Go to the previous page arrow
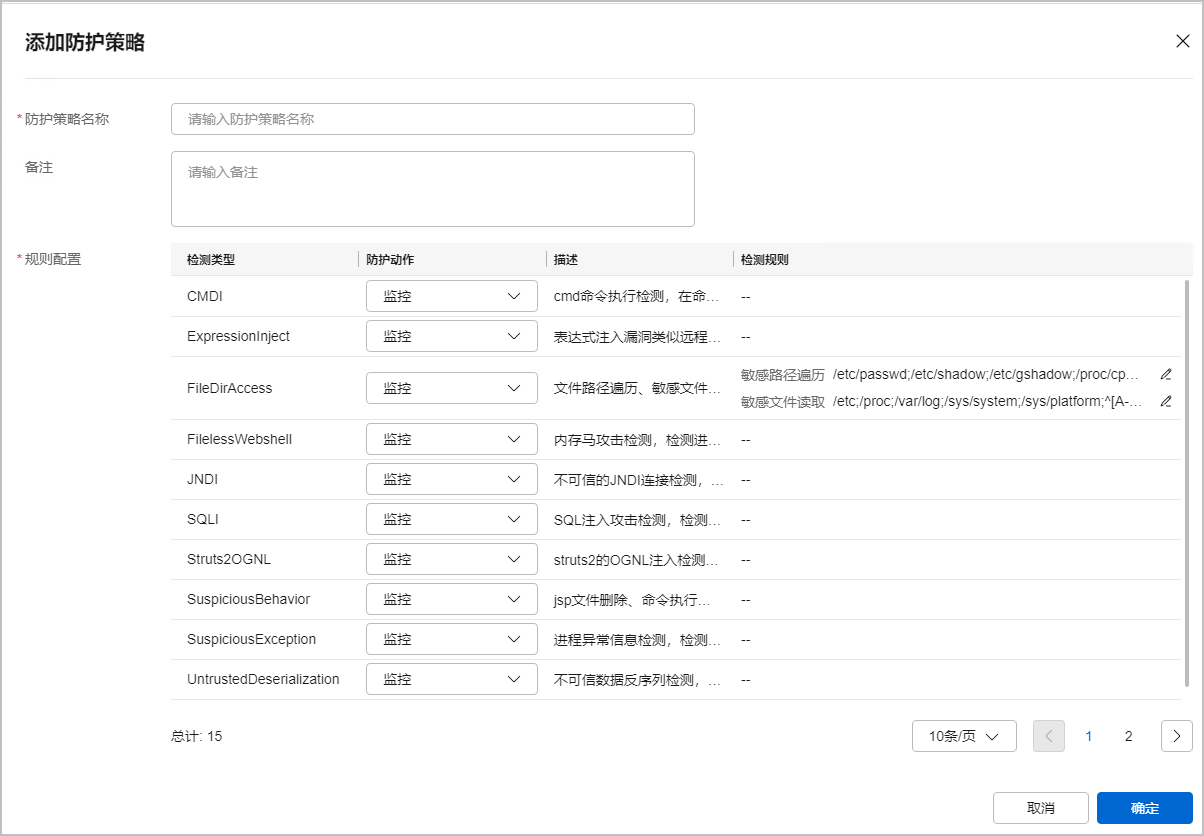The width and height of the screenshot is (1204, 836). pos(1049,736)
